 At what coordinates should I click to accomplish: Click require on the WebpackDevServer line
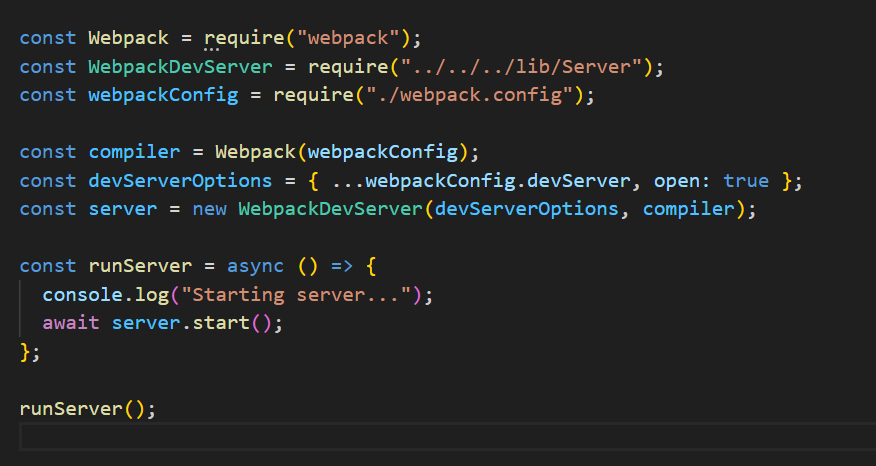[x=348, y=66]
